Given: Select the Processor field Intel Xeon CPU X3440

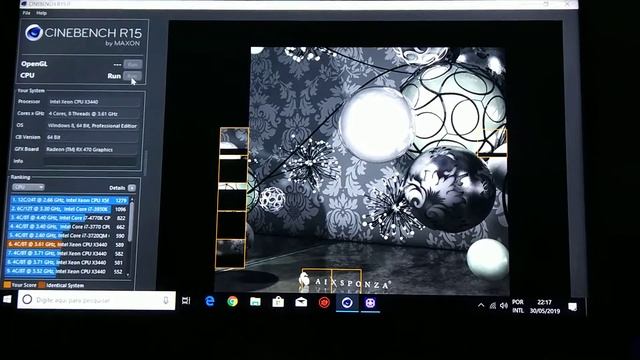Looking at the screenshot, I should pyautogui.click(x=93, y=102).
